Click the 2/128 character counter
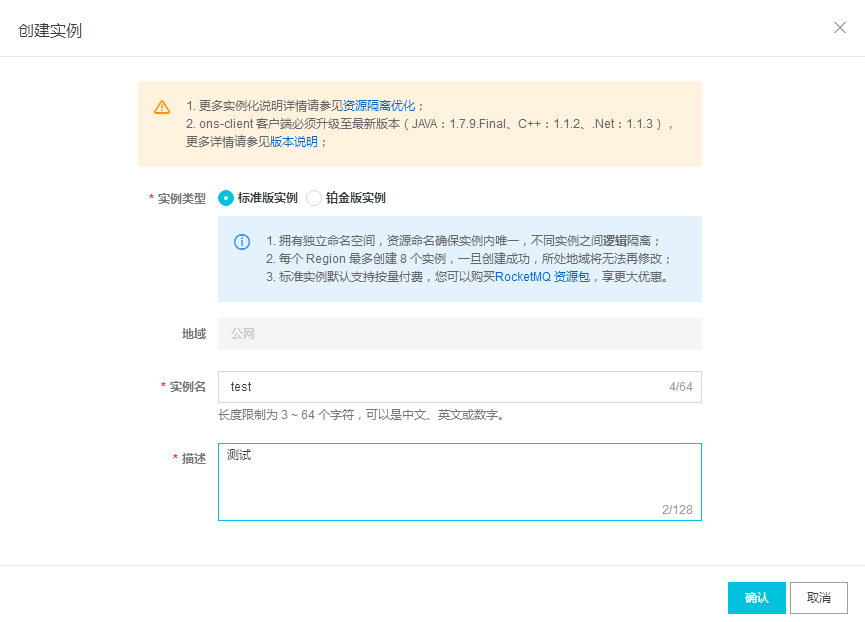This screenshot has height=622, width=865. pyautogui.click(x=677, y=510)
